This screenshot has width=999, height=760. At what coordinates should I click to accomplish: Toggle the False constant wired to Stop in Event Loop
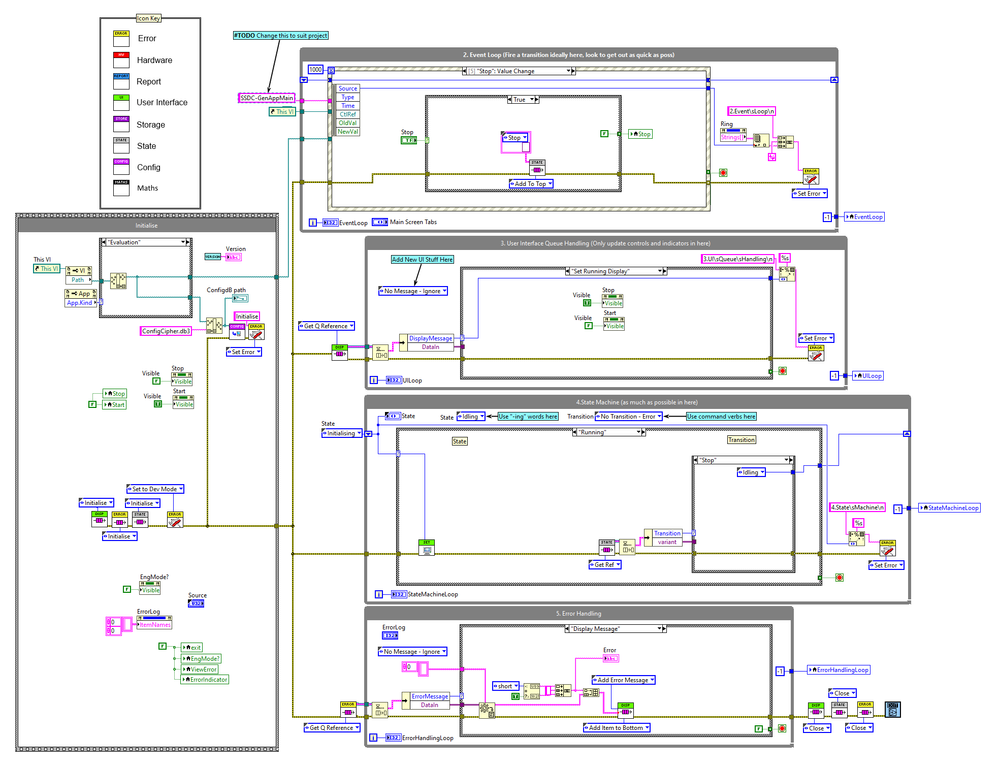pyautogui.click(x=605, y=134)
